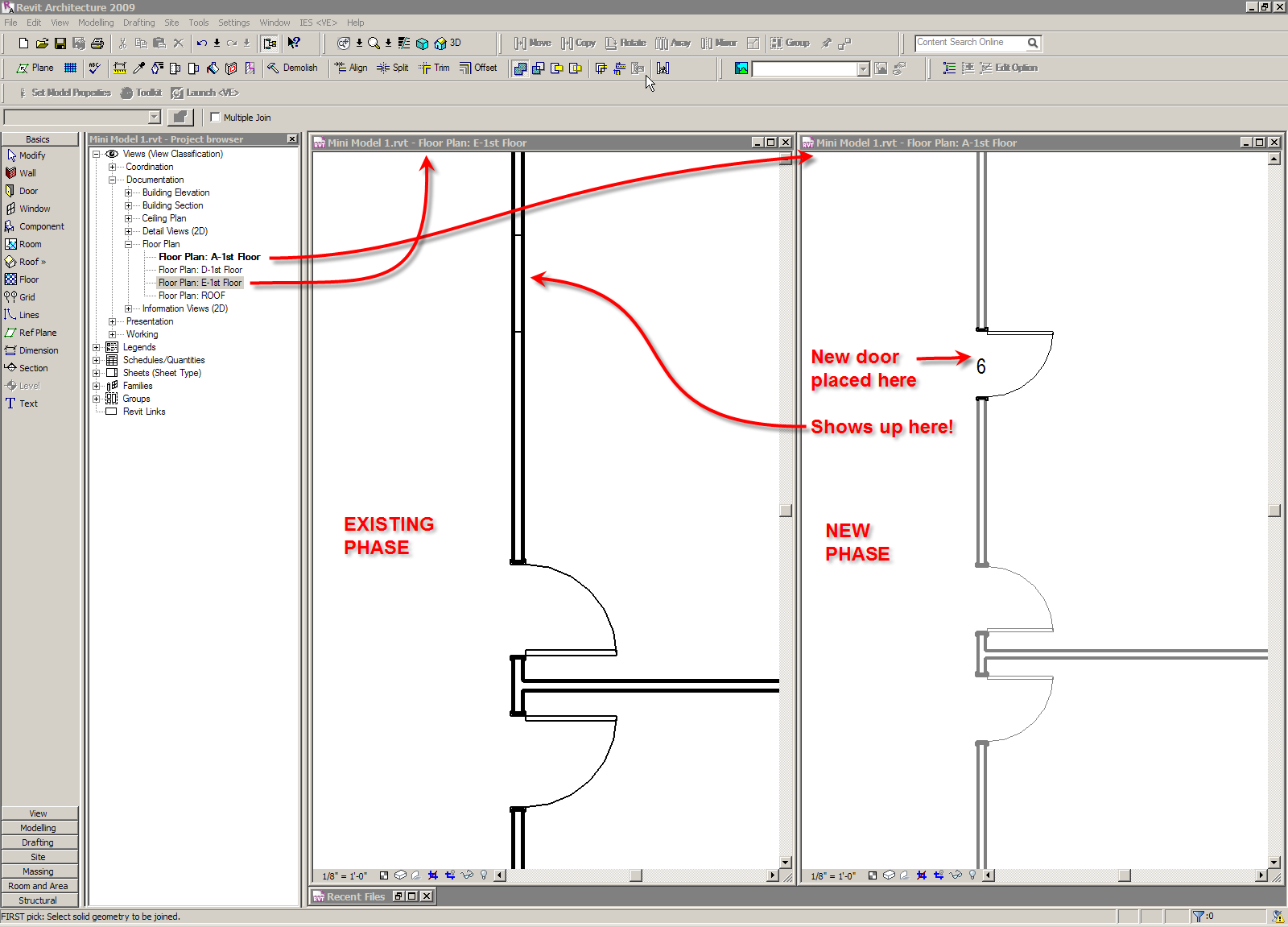
Task: Click the teal landscape image icon
Action: 741,68
